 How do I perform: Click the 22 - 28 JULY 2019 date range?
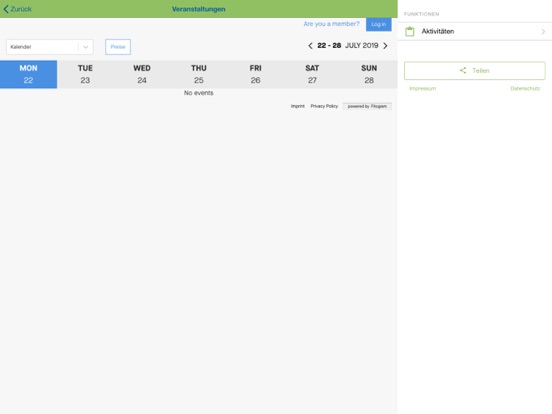tap(347, 46)
